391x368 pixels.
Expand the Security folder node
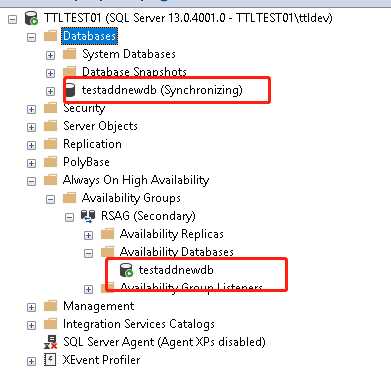pyautogui.click(x=31, y=109)
